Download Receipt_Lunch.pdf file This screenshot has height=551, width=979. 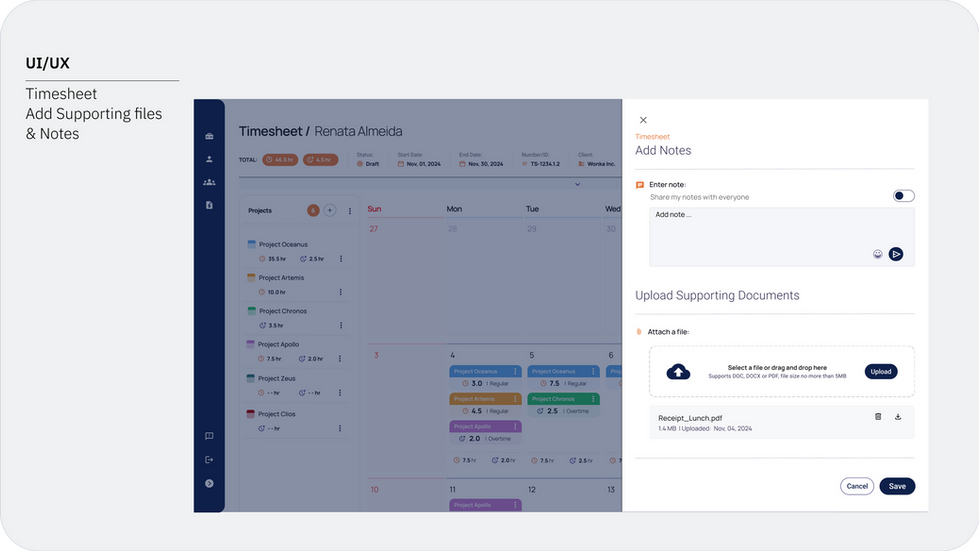(898, 417)
